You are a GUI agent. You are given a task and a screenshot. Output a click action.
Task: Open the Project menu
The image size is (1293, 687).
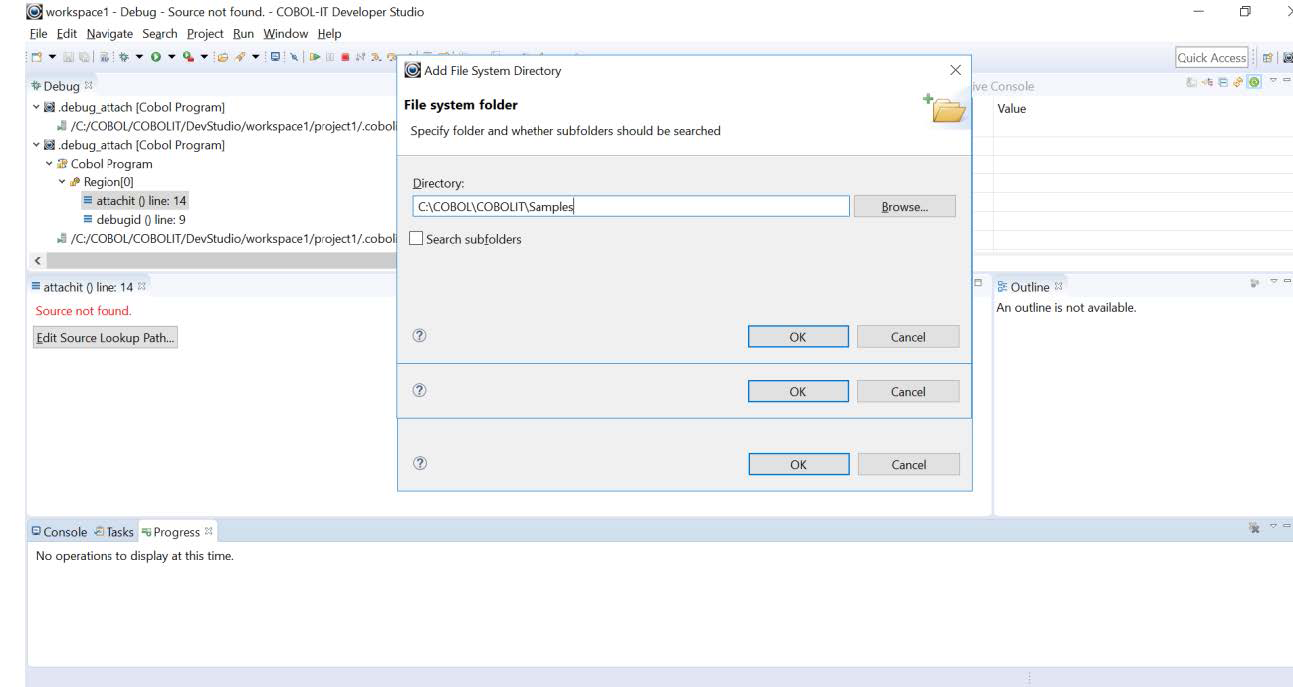click(x=205, y=33)
